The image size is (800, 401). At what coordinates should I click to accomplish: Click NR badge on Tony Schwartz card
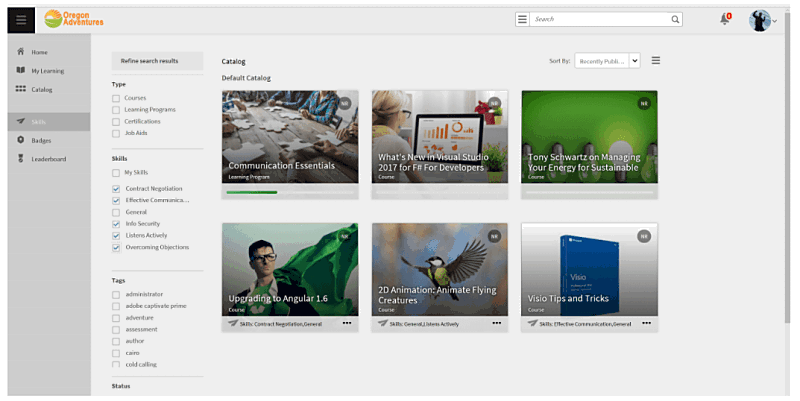pos(644,104)
